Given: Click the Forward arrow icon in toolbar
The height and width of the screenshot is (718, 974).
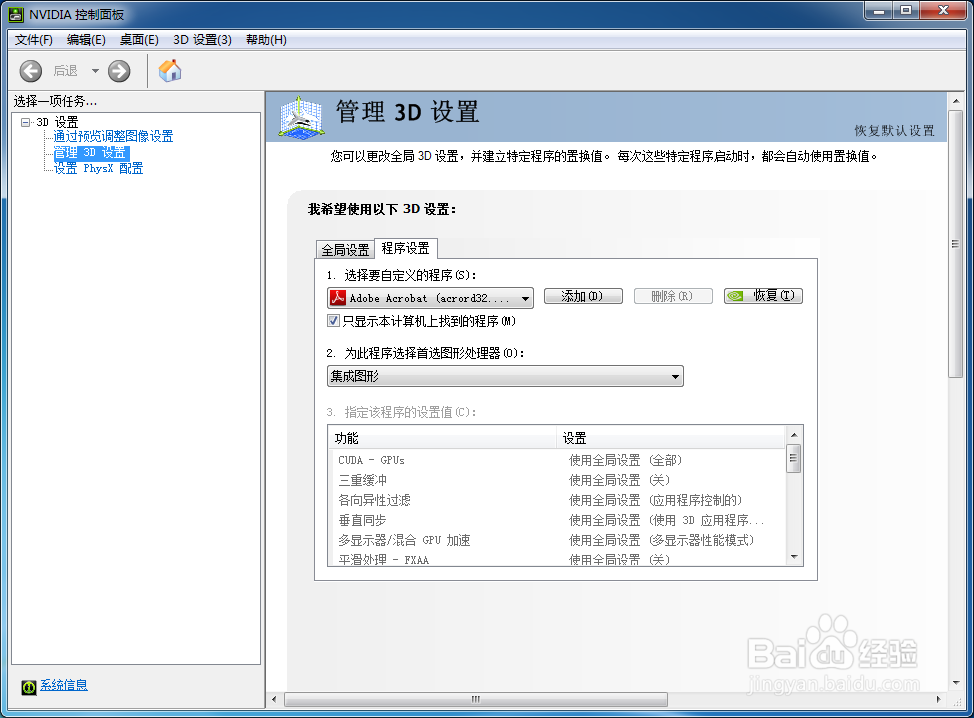Looking at the screenshot, I should 119,71.
